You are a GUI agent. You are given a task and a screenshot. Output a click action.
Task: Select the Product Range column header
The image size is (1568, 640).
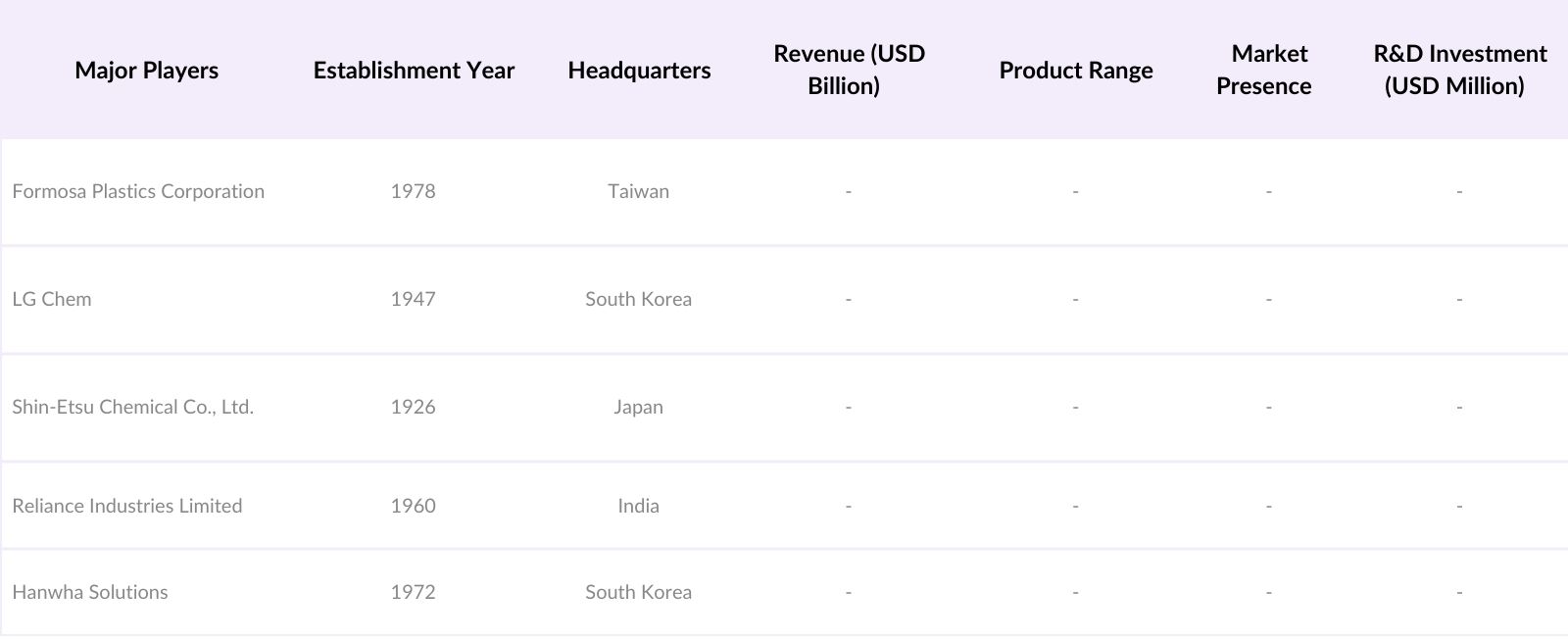(x=1075, y=71)
